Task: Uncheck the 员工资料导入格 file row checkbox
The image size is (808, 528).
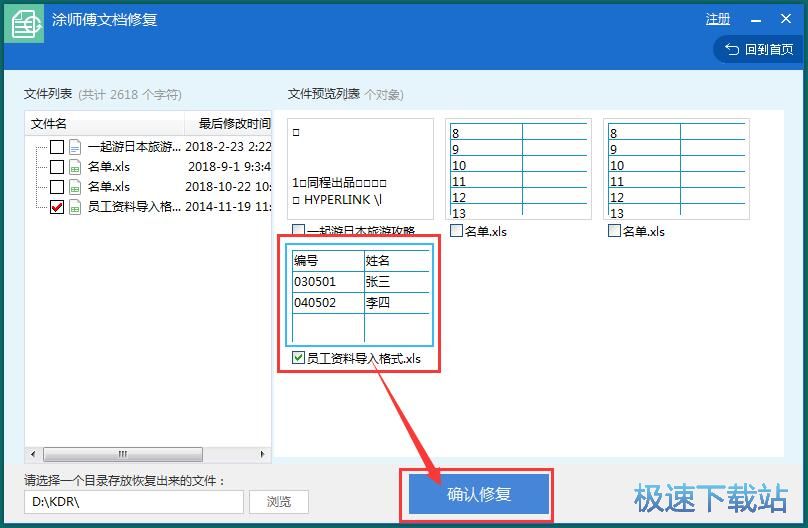Action: pos(57,207)
